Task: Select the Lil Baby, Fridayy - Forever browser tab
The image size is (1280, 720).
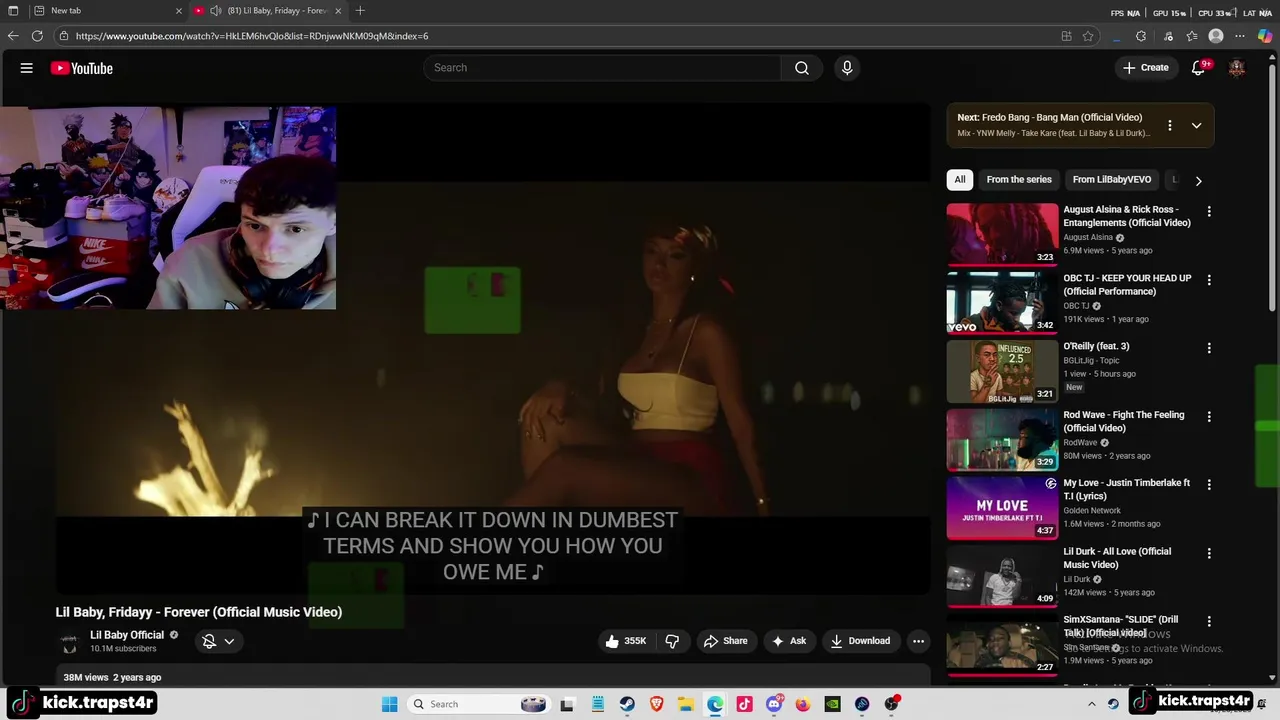Action: pos(270,11)
